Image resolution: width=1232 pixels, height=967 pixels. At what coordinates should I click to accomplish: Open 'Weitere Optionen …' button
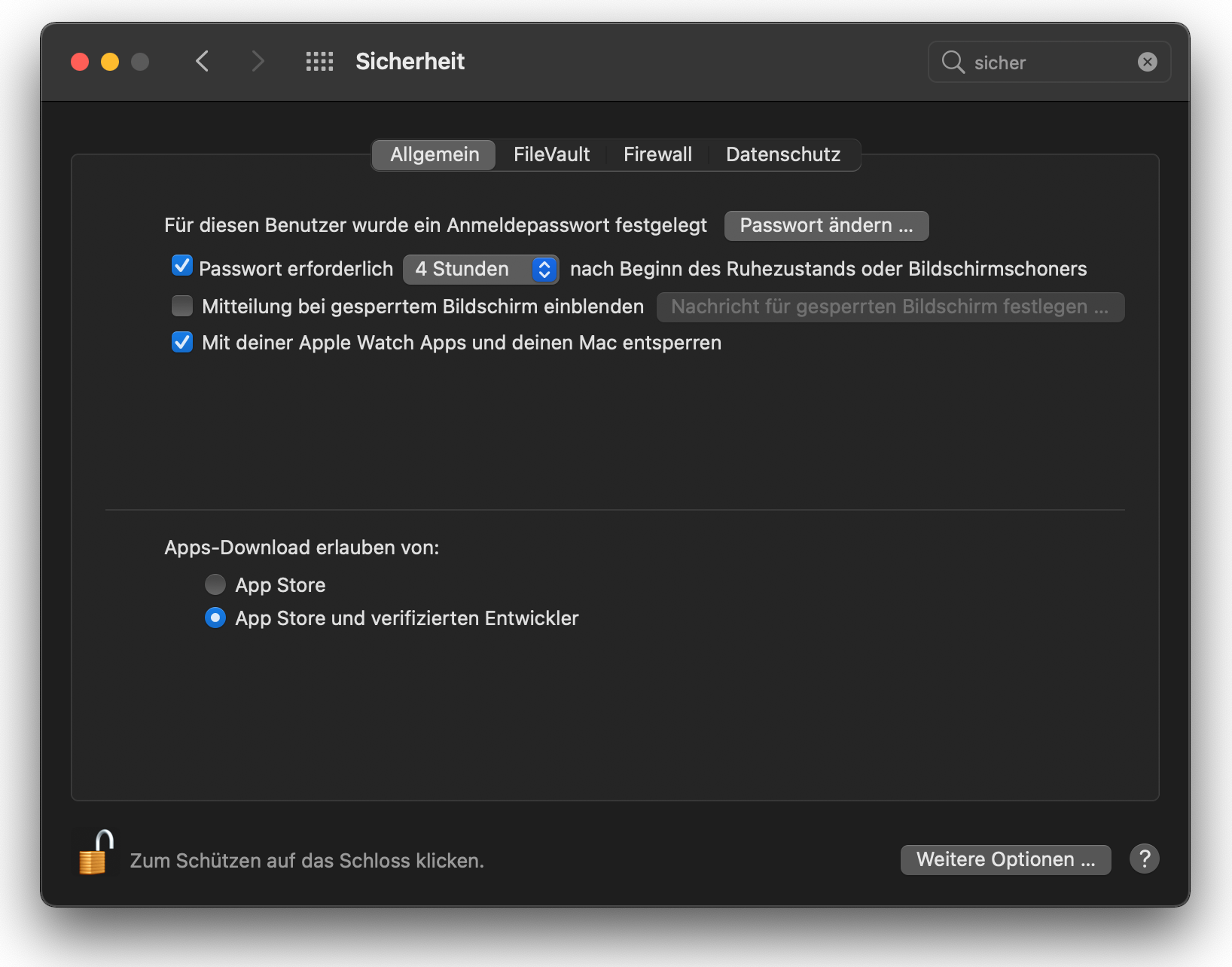click(1005, 859)
